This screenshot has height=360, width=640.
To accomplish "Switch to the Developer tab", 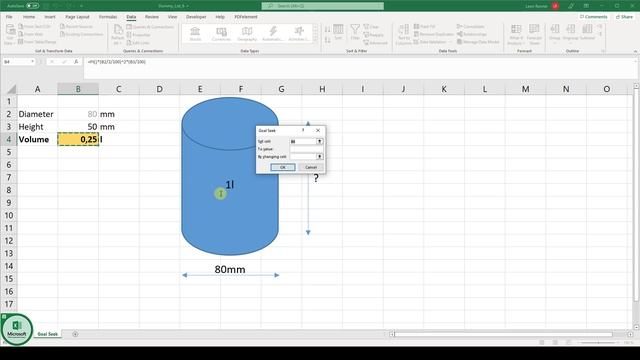I will coord(196,17).
